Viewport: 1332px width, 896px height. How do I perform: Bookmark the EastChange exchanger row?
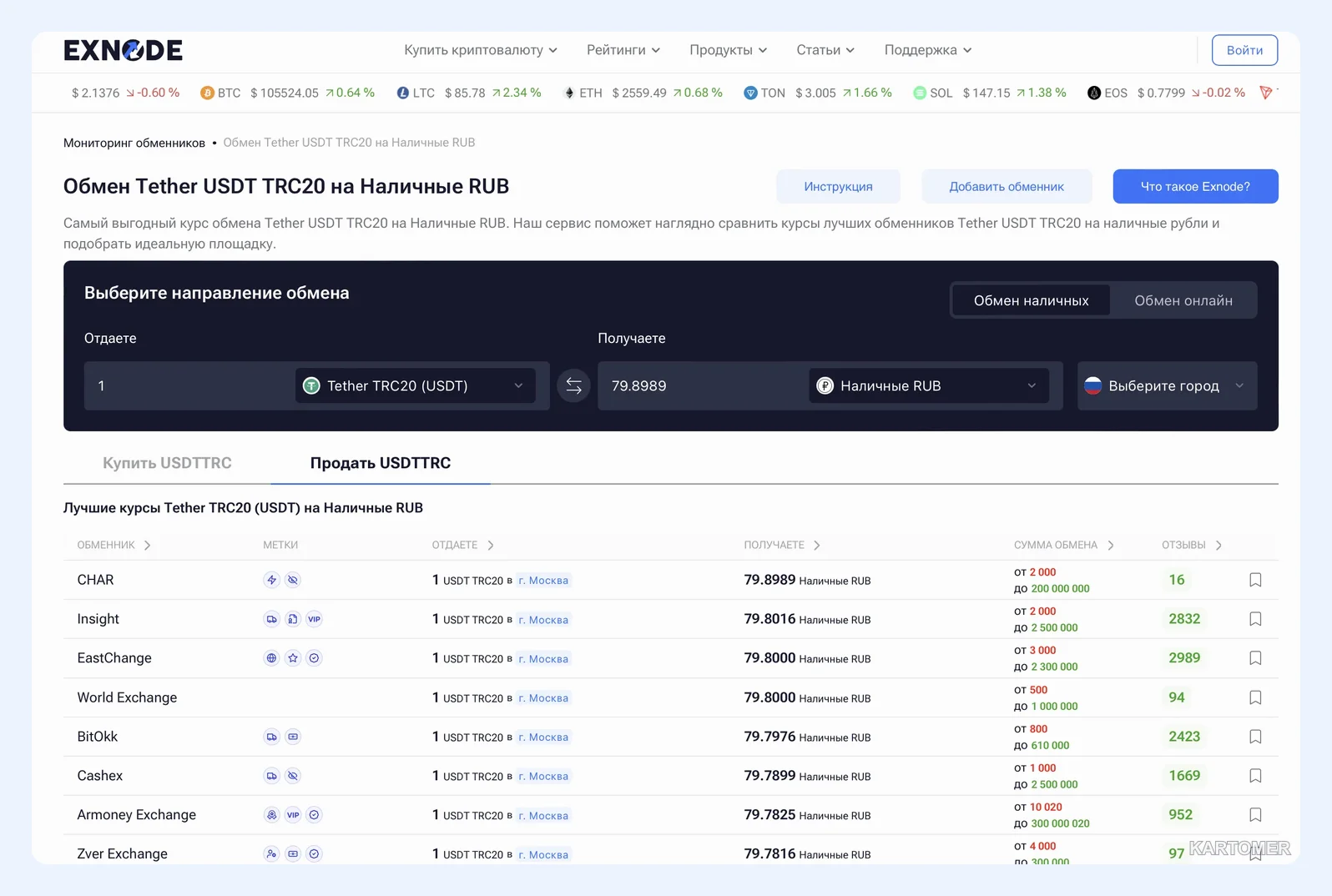[x=1255, y=658]
